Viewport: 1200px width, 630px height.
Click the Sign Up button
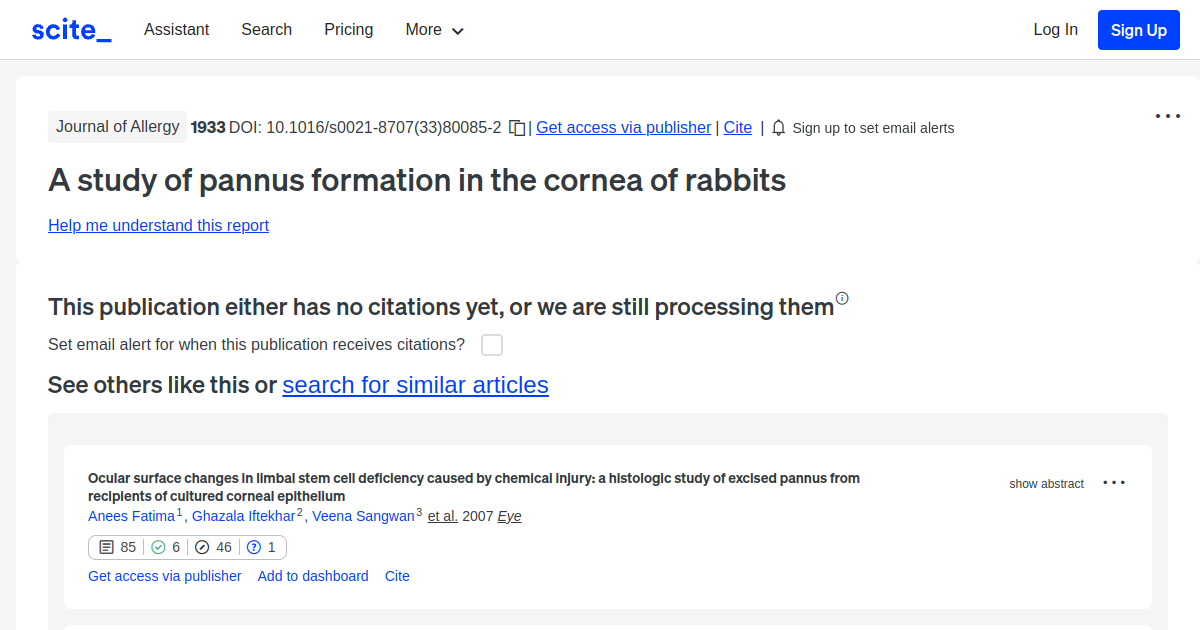[x=1138, y=30]
